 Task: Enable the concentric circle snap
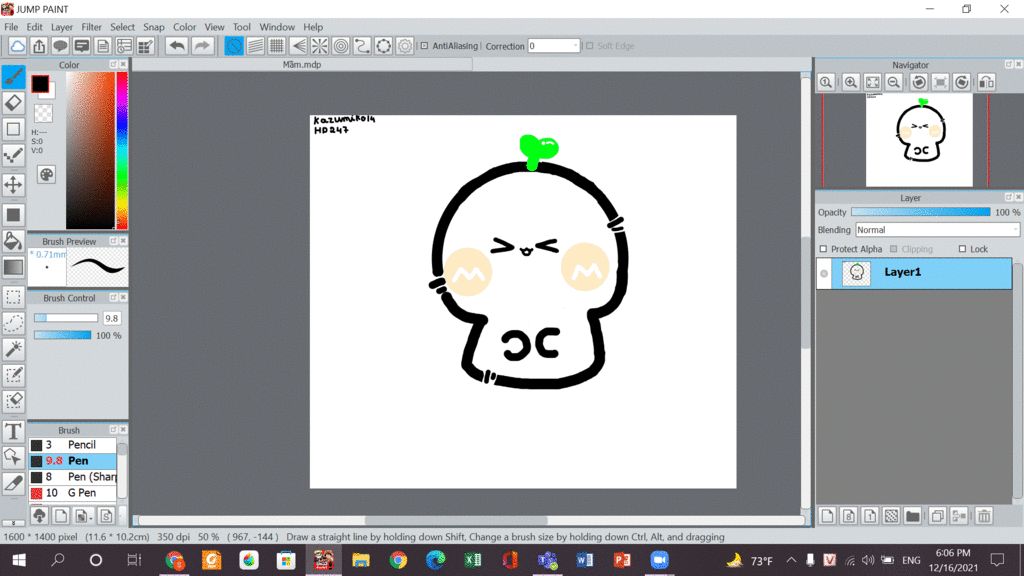coord(341,46)
